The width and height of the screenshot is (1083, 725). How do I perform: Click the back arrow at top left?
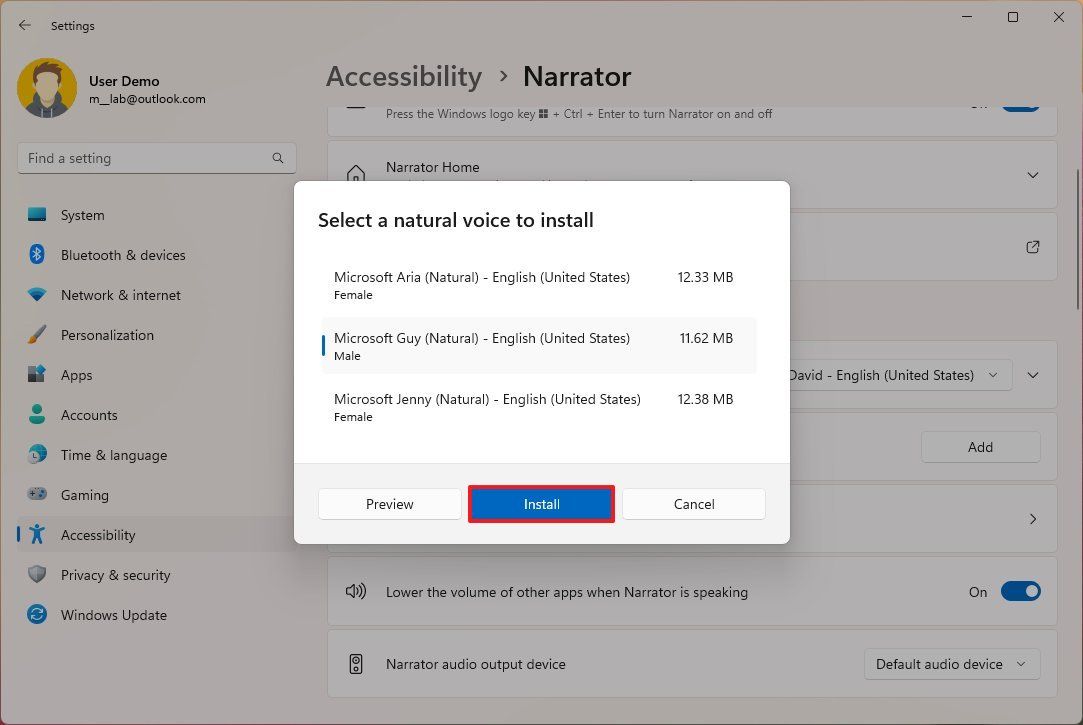coord(24,25)
